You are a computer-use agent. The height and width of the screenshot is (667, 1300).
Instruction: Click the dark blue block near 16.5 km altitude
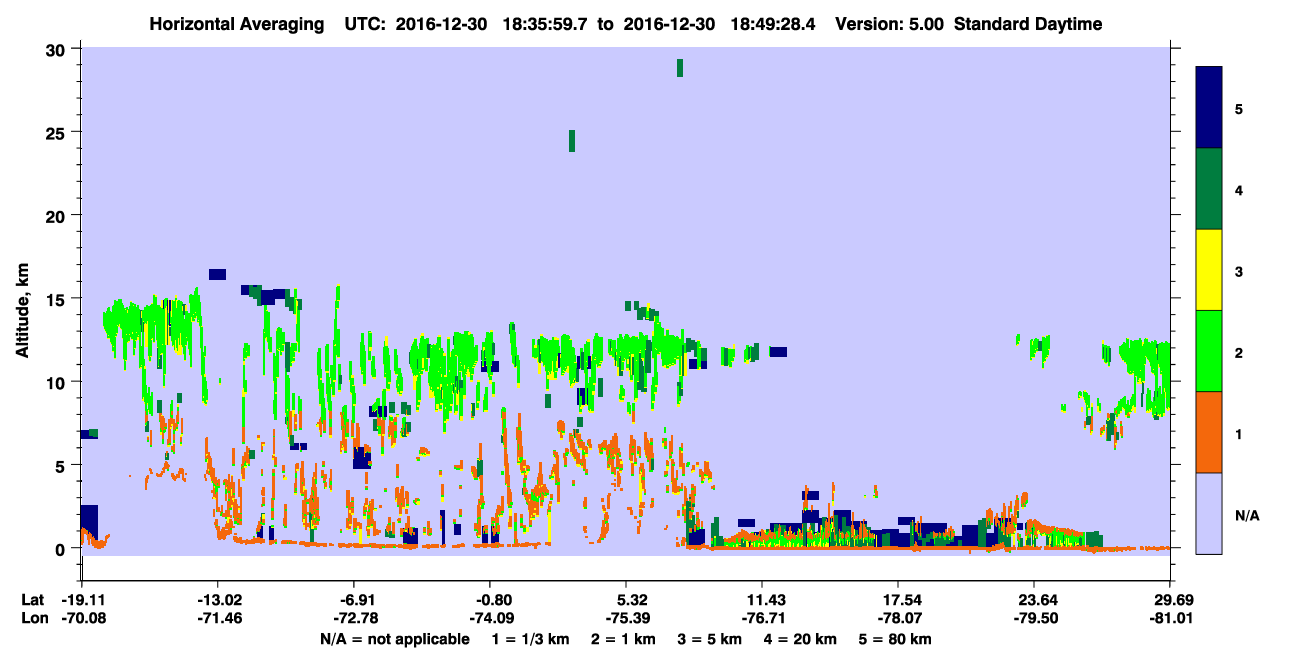218,274
